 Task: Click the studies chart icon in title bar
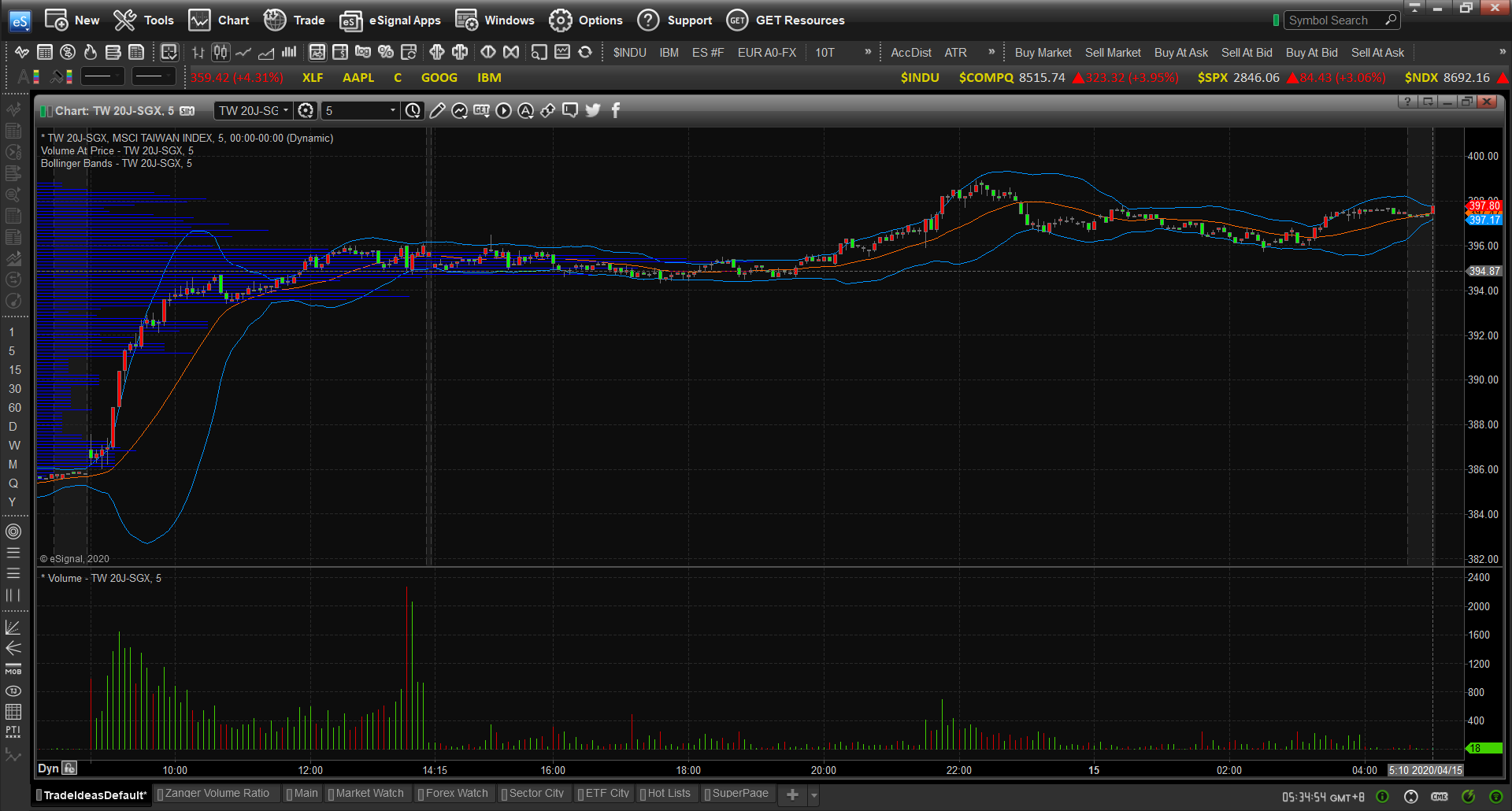[460, 111]
